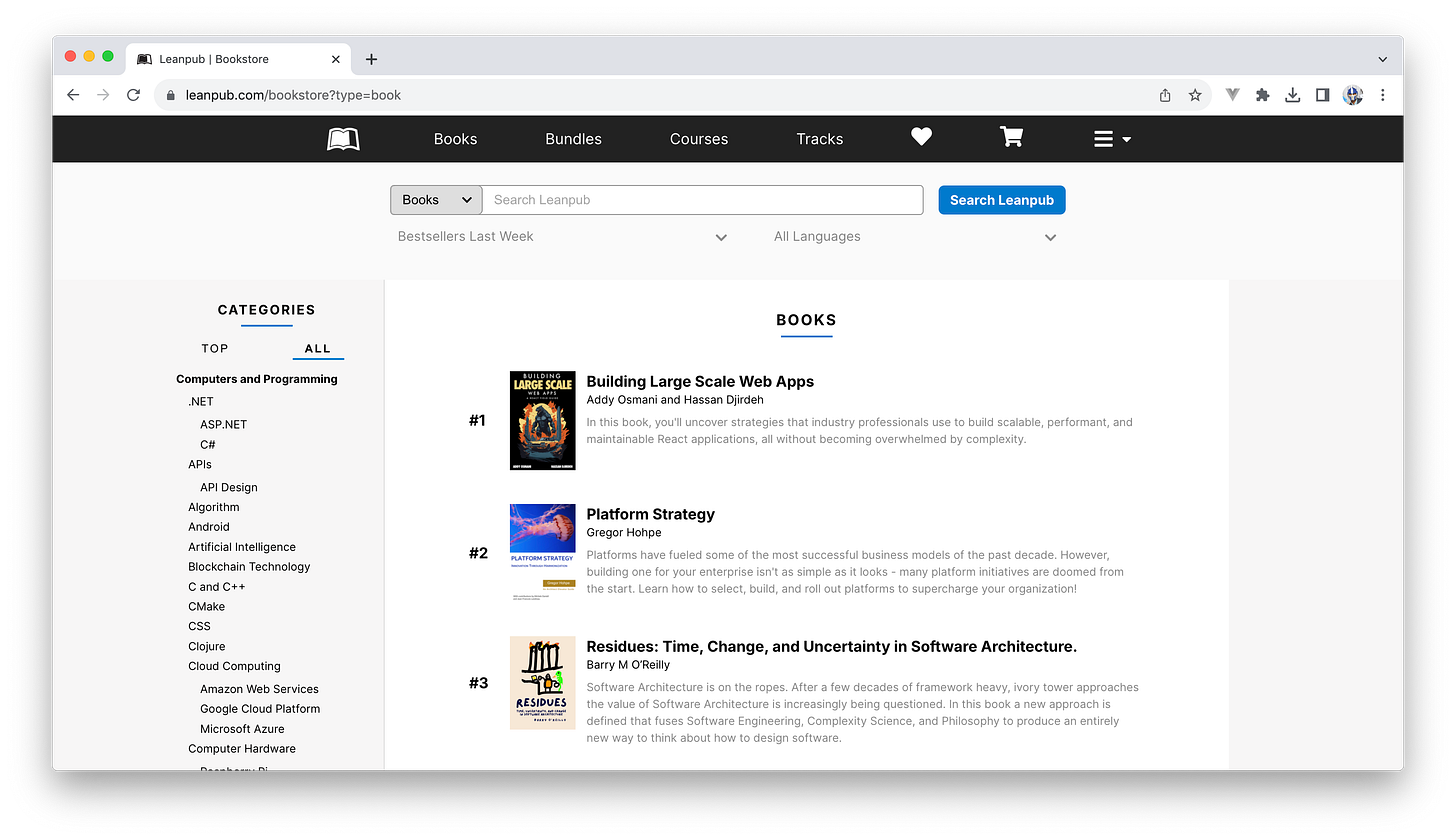Select the CSS category
Viewport: 1456px width, 840px height.
tap(199, 626)
